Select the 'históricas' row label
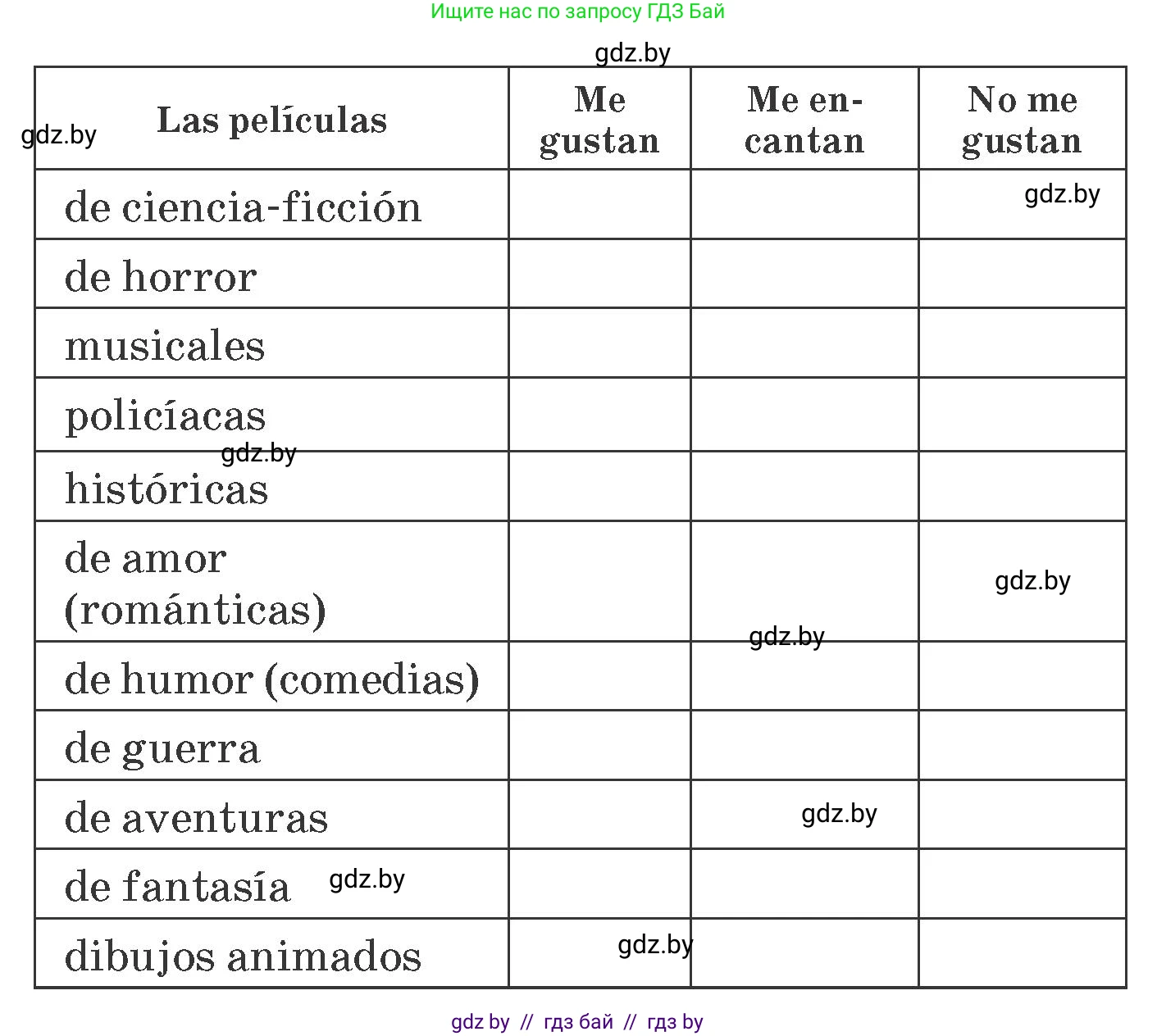Screen dimensions: 1157x1036 coord(166,488)
